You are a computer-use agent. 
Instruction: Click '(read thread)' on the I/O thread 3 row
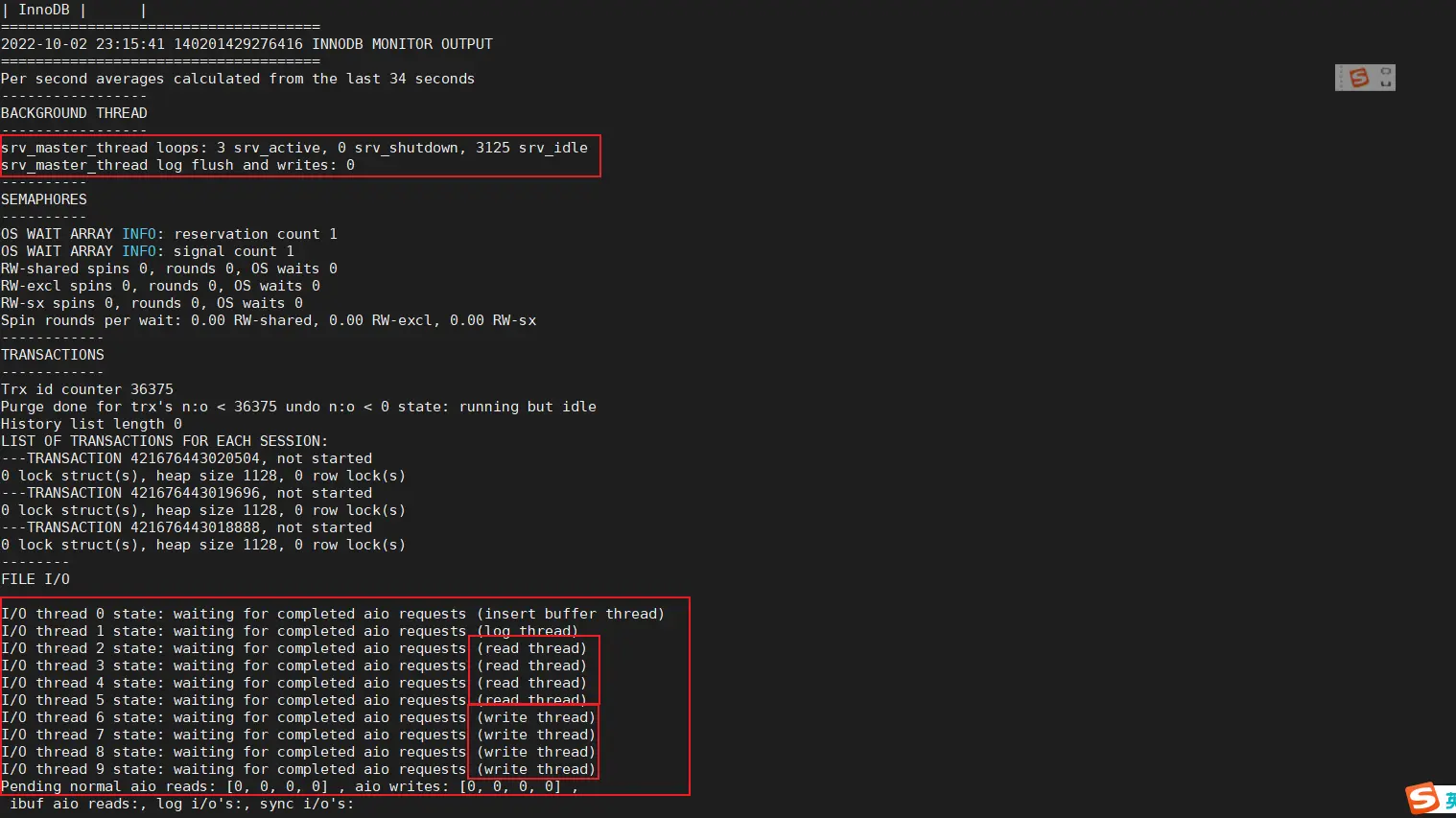[532, 666]
